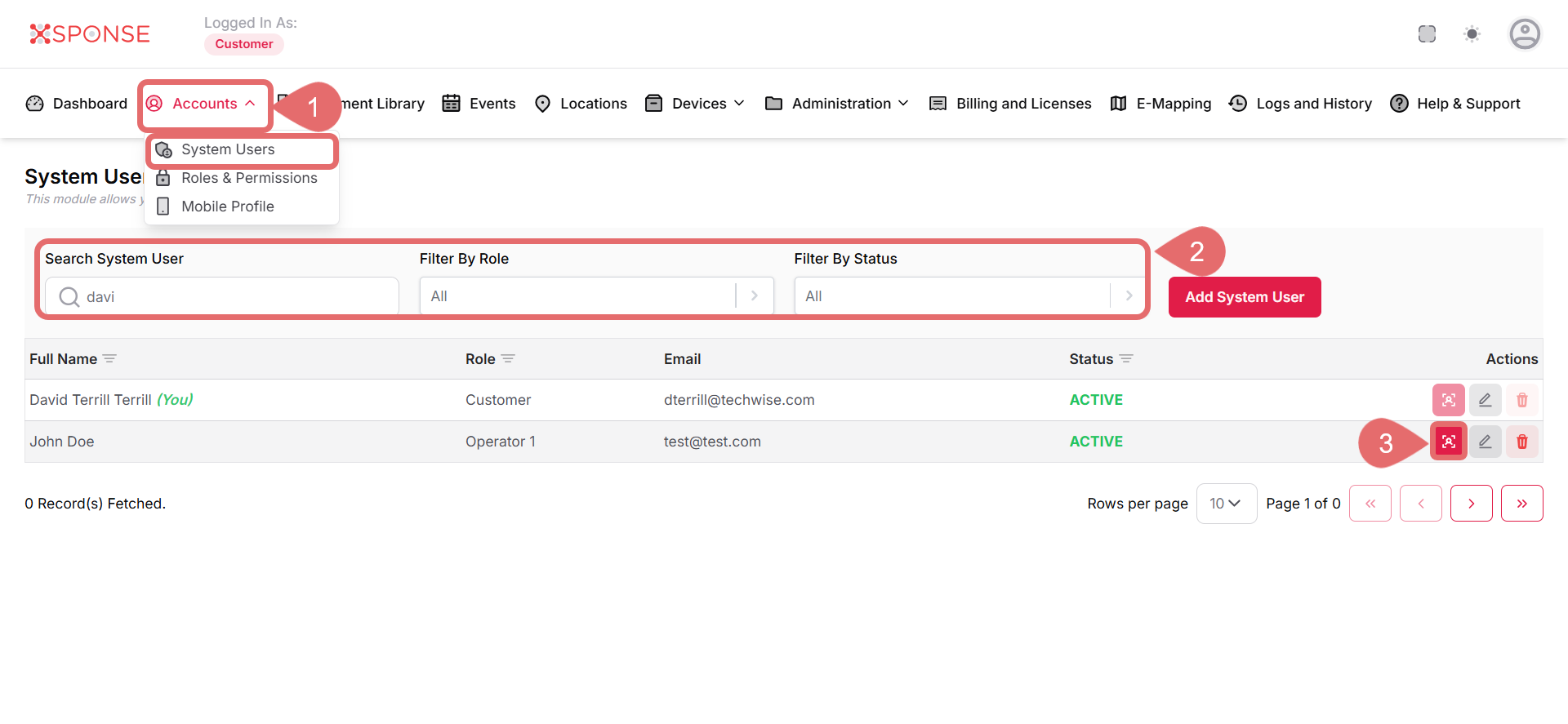Click the edit pencil icon for John Doe
Image resolution: width=1568 pixels, height=724 pixels.
1485,442
